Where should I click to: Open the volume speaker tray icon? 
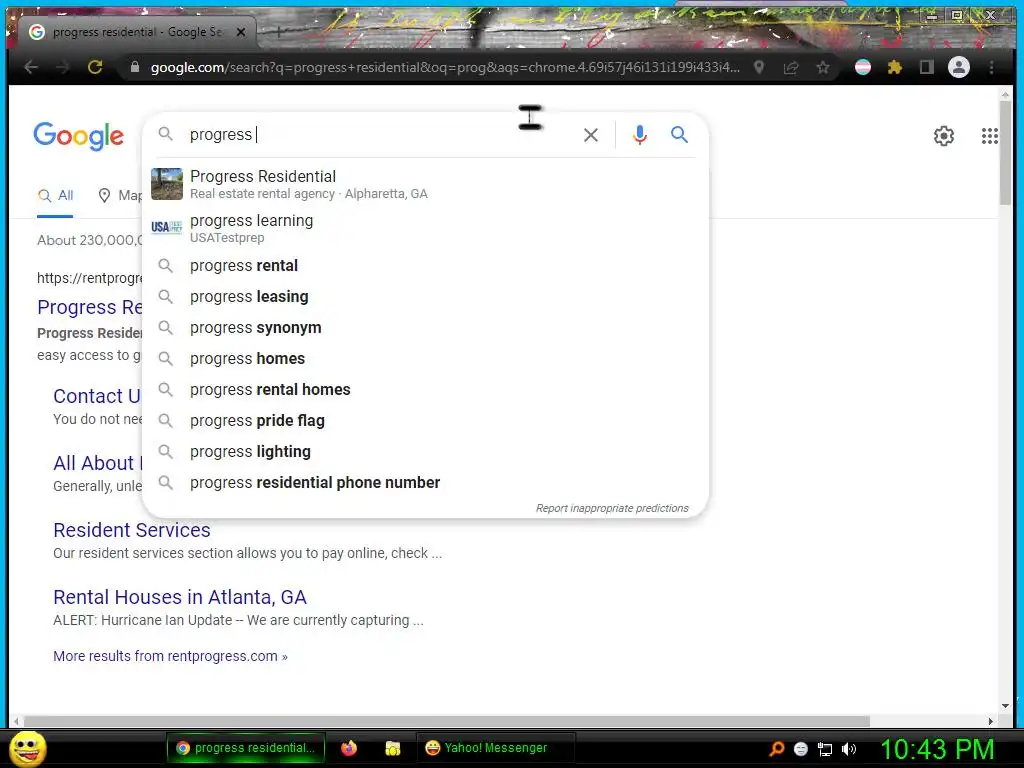849,749
